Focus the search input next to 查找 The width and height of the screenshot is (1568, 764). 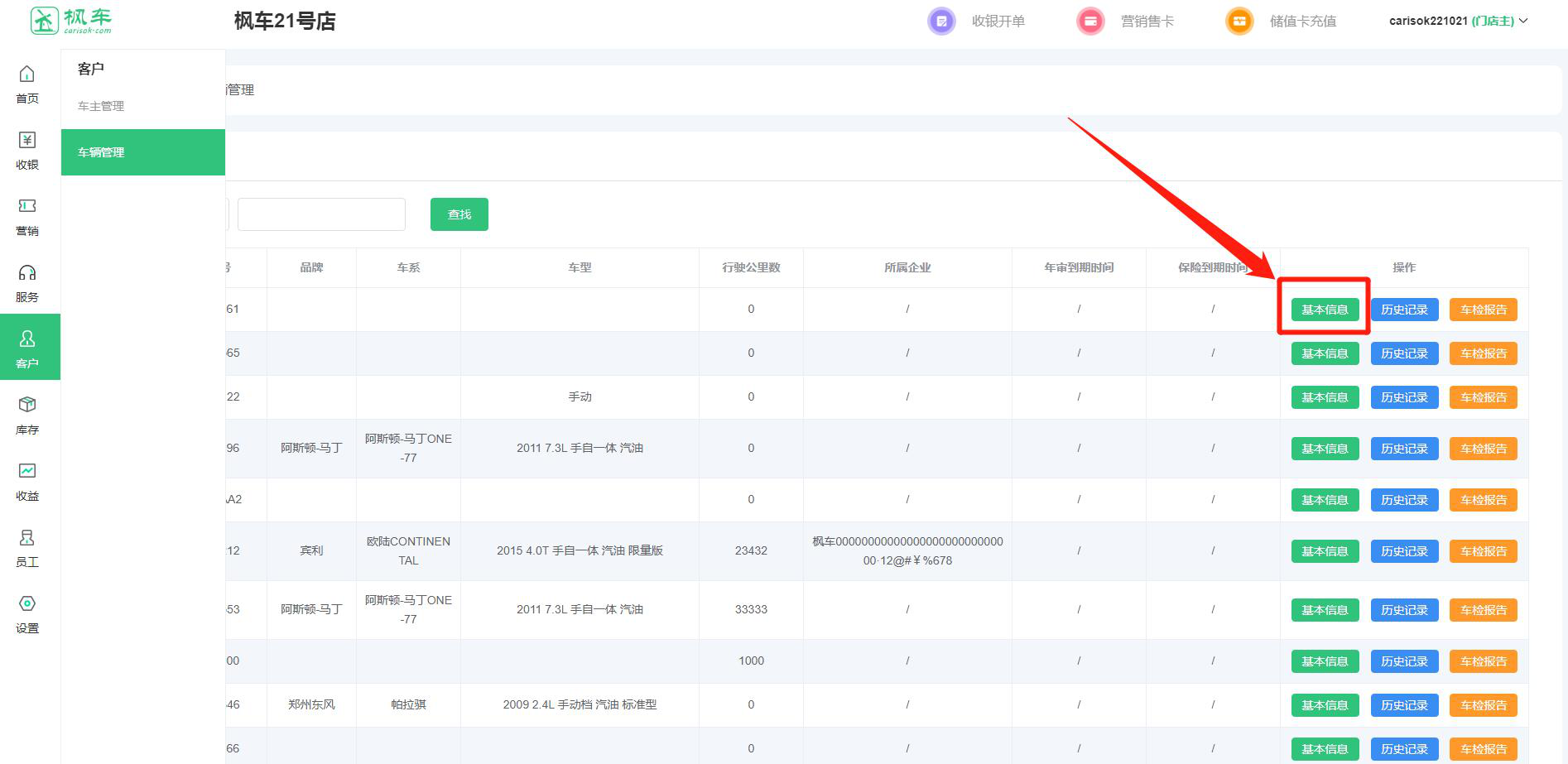[321, 214]
